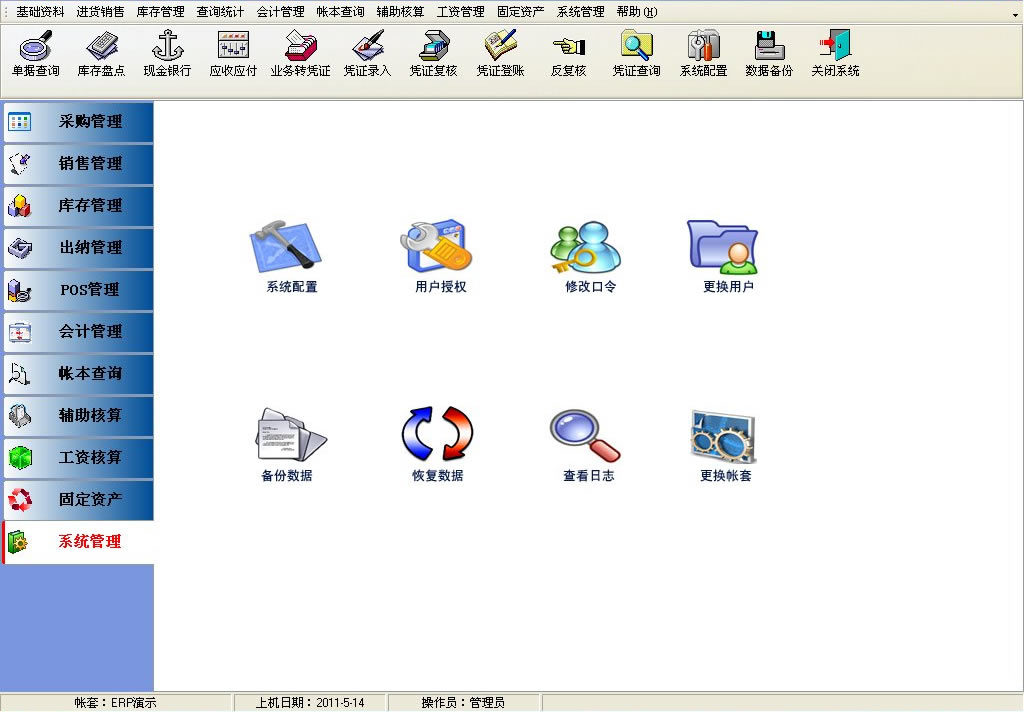1024x712 pixels.
Task: Open 修改口令 users-and-key icon
Action: (590, 255)
